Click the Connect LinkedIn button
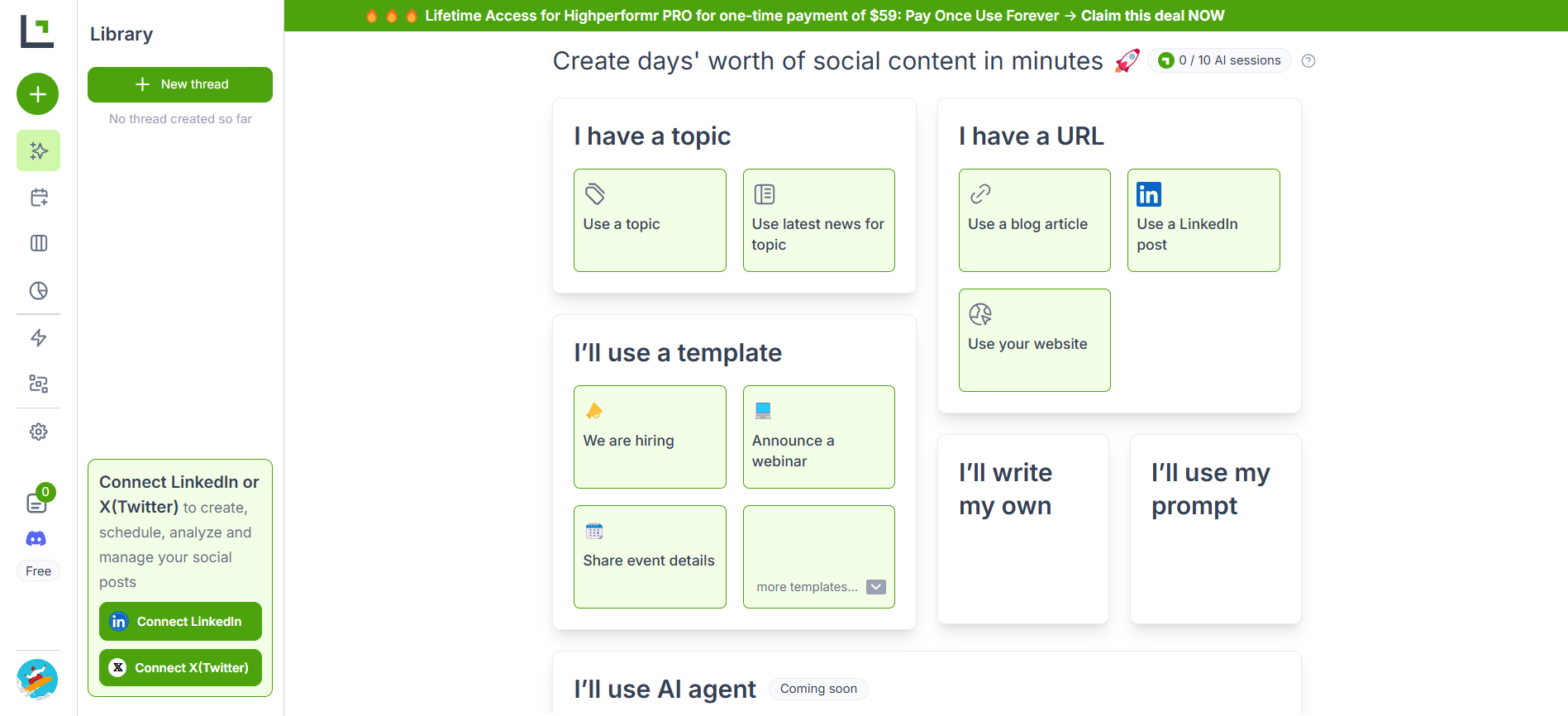The width and height of the screenshot is (1568, 716). pos(180,622)
